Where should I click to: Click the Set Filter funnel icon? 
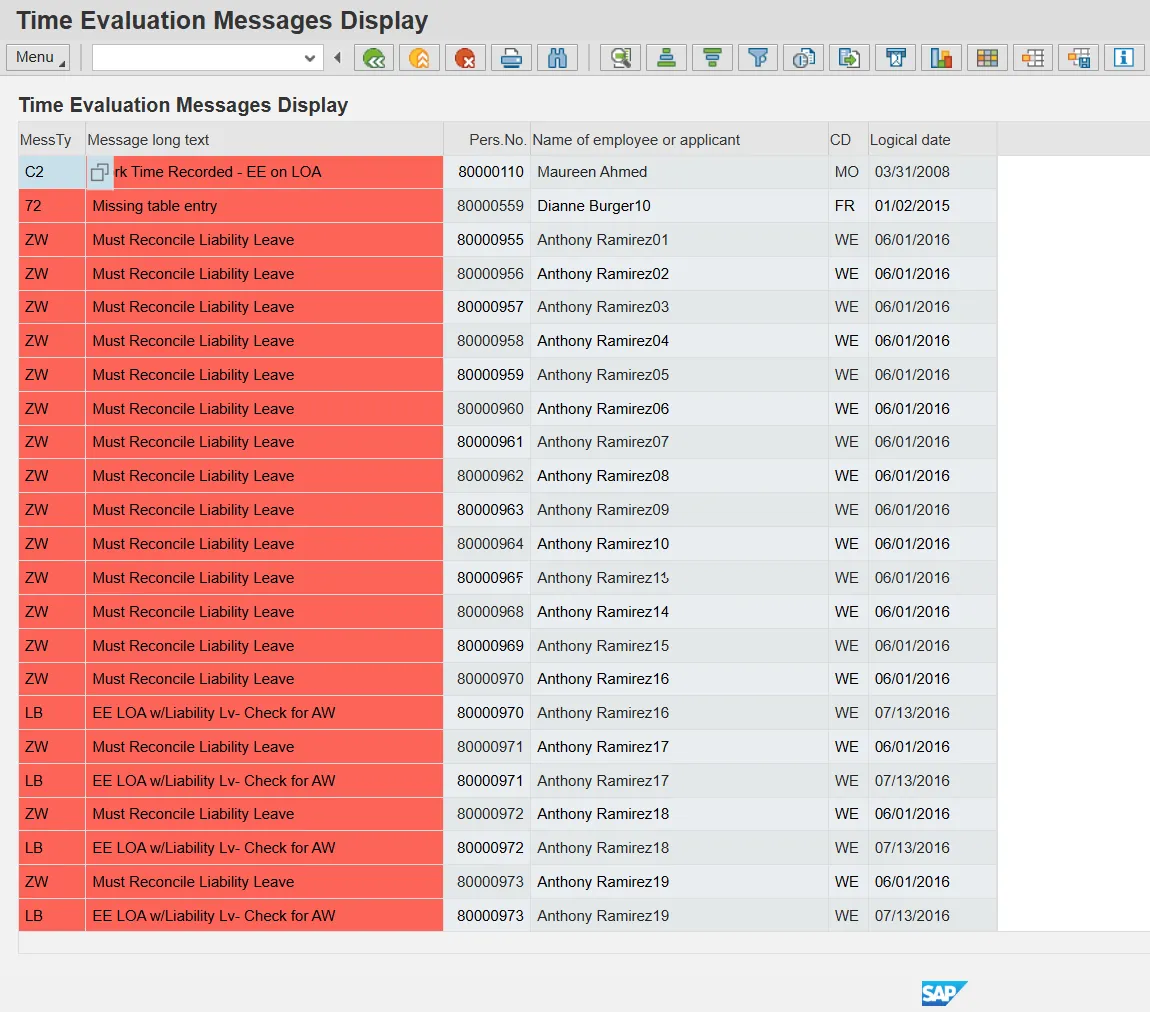point(758,57)
